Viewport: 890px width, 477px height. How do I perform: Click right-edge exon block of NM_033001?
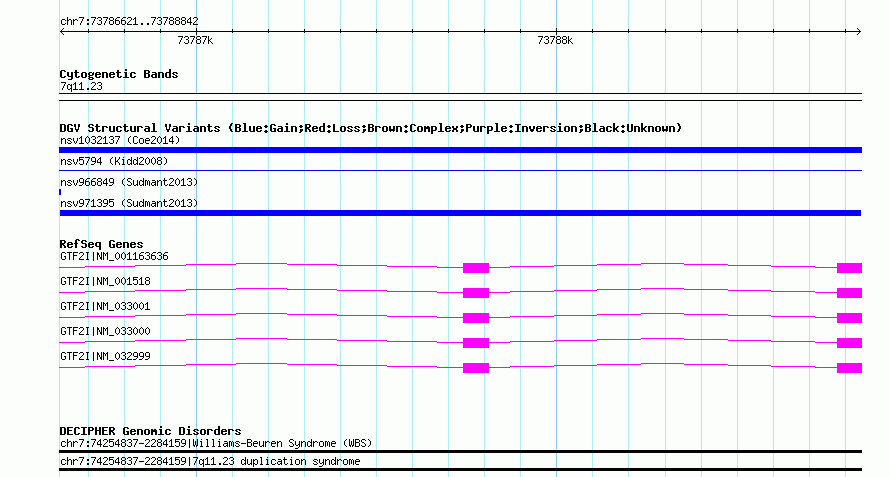coord(849,318)
